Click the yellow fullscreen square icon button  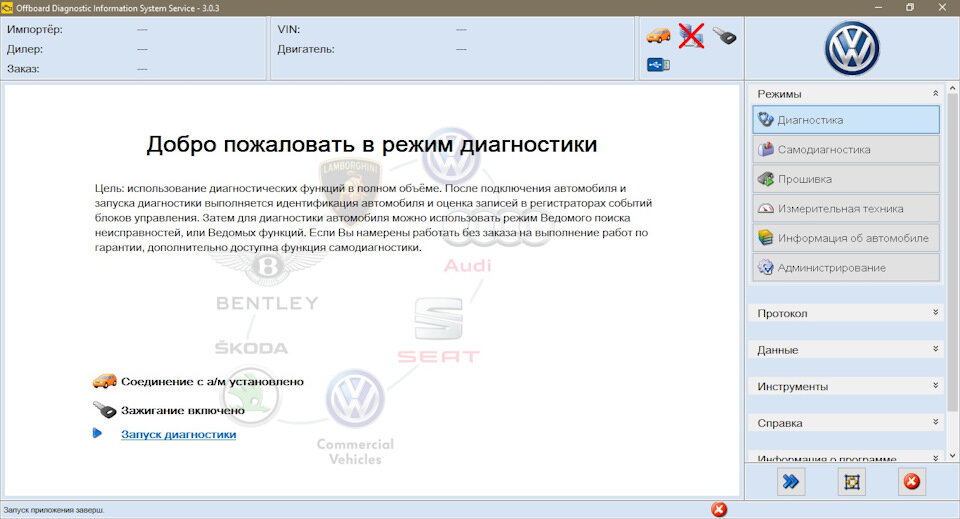[x=852, y=482]
